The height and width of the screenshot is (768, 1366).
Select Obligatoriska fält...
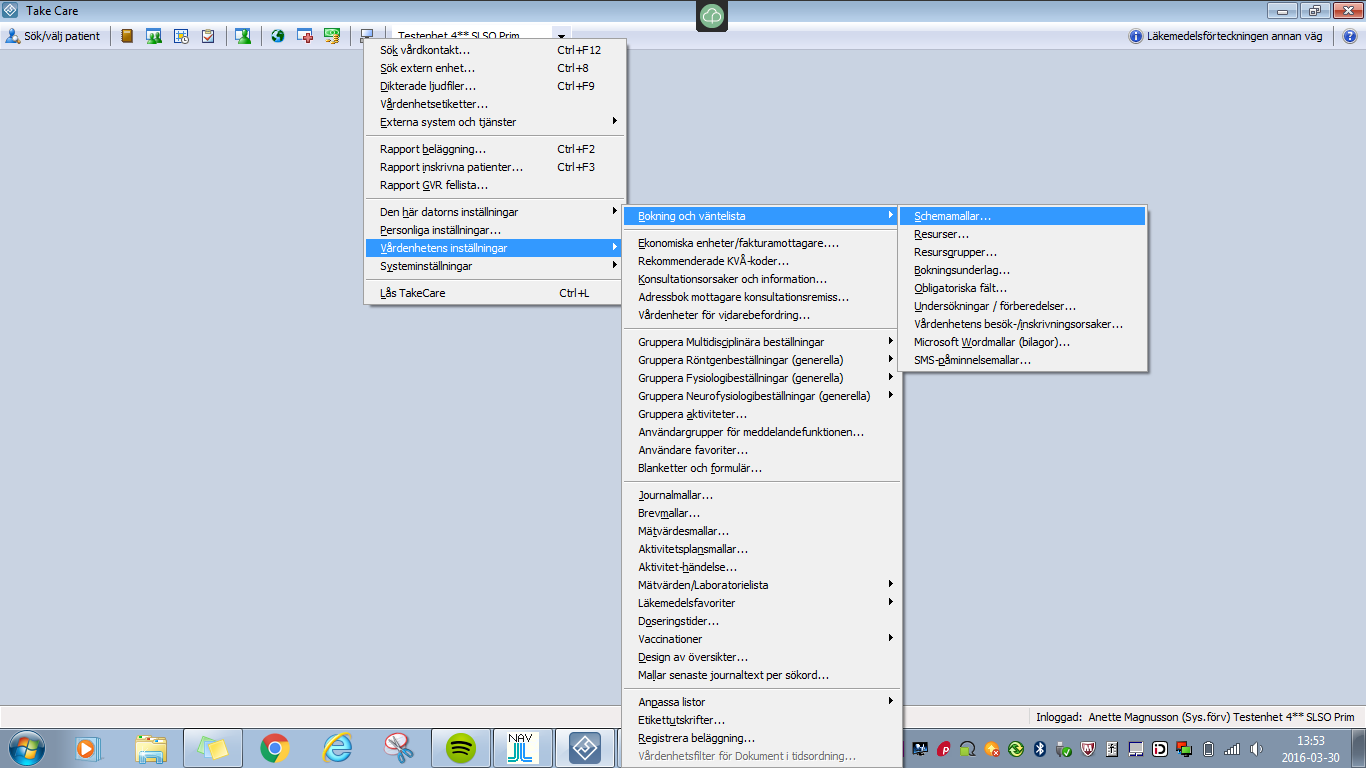(x=1023, y=288)
